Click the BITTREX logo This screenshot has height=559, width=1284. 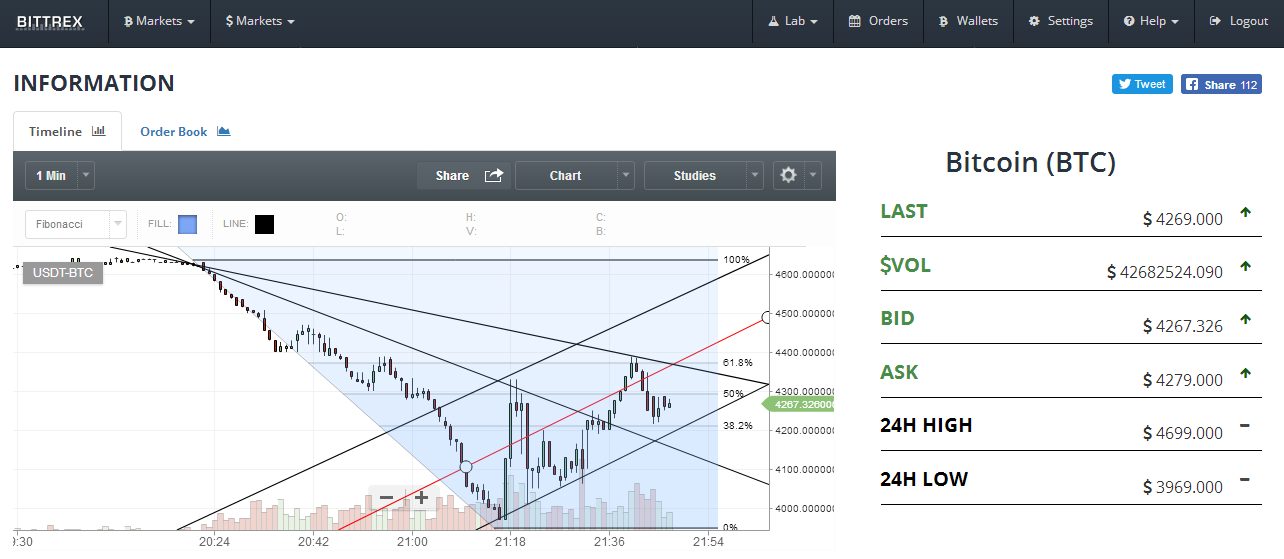click(49, 21)
